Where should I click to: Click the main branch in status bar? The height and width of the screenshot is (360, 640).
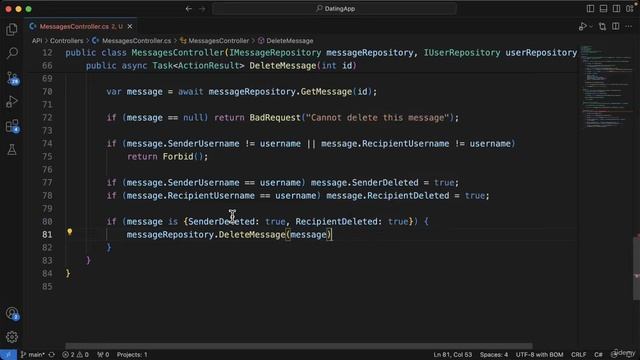(x=32, y=355)
